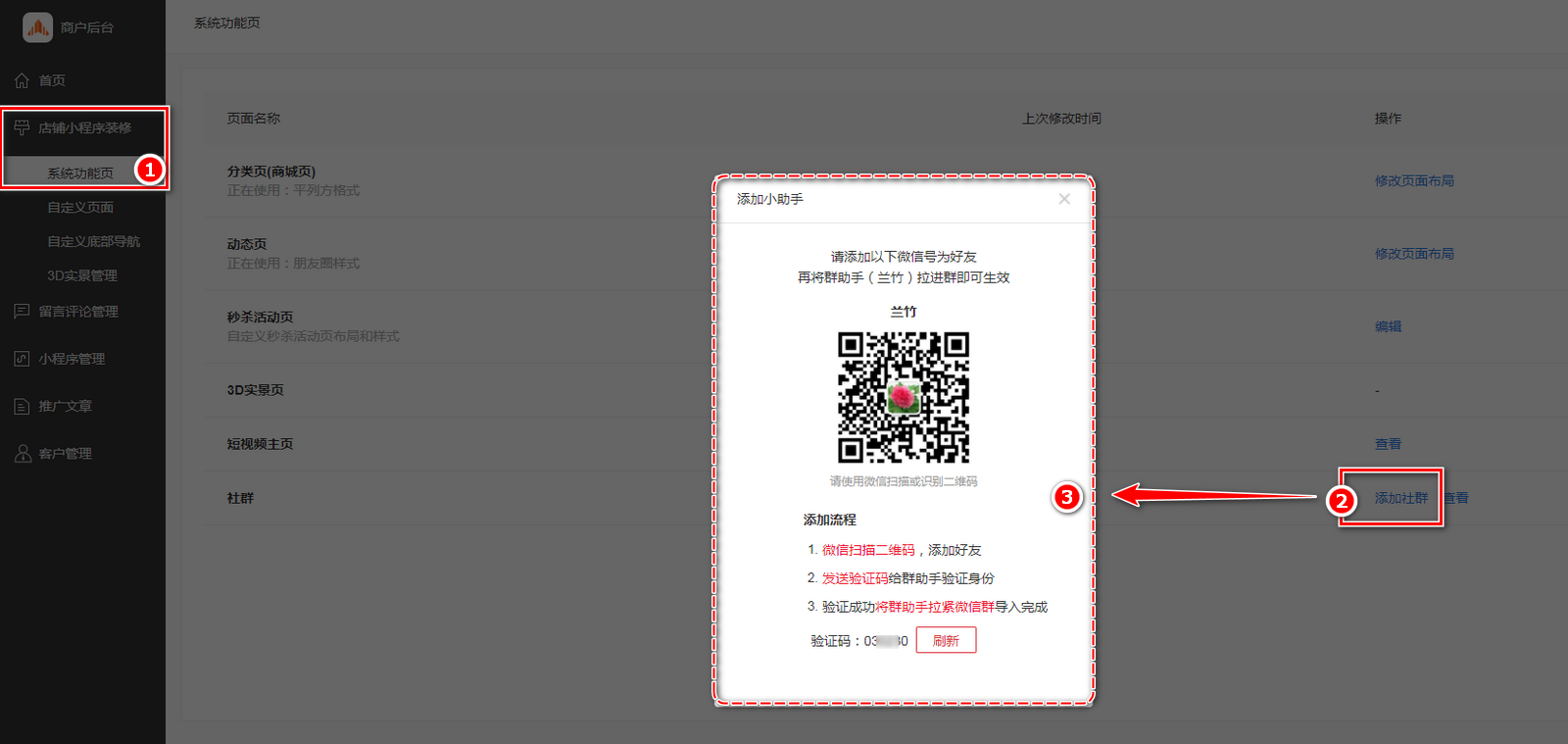
Task: Expand 小程序管理 menu label
Action: [72, 359]
